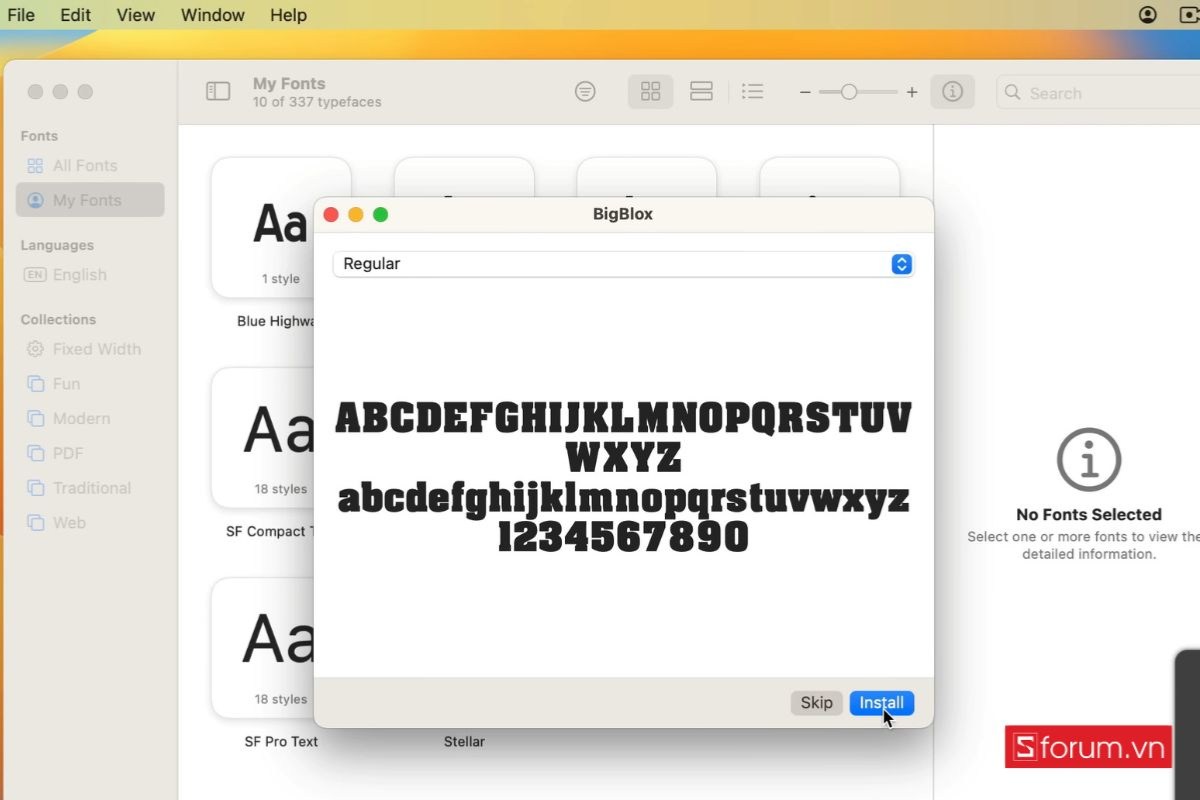
Task: Click the Skip button
Action: point(816,703)
